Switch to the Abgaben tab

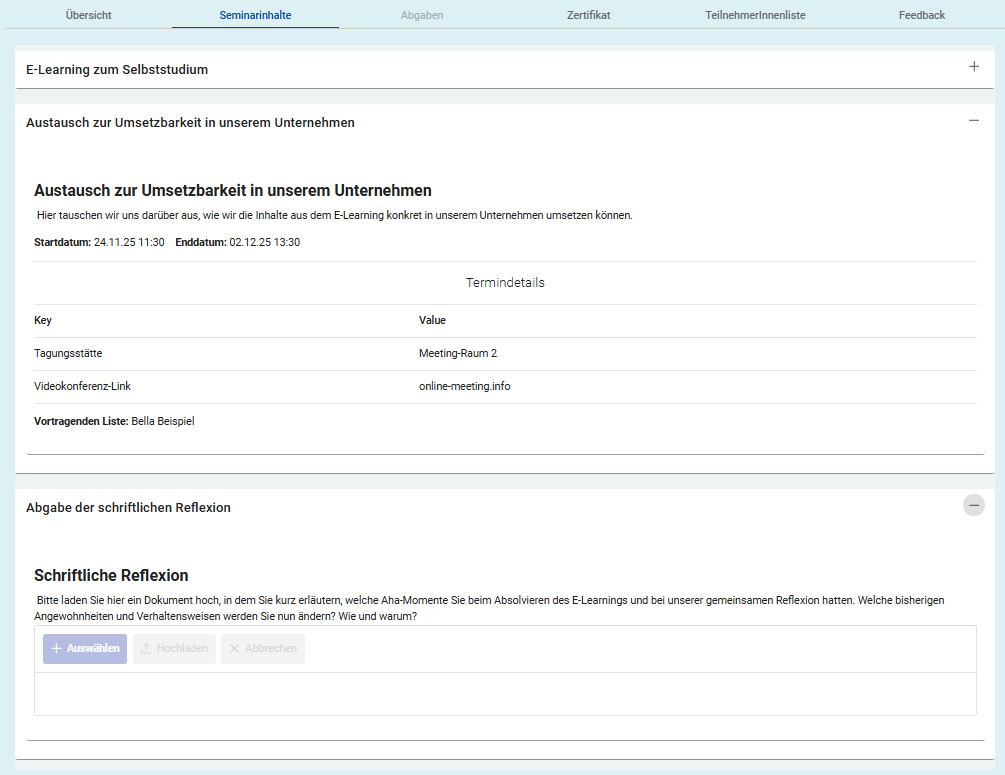pos(422,15)
